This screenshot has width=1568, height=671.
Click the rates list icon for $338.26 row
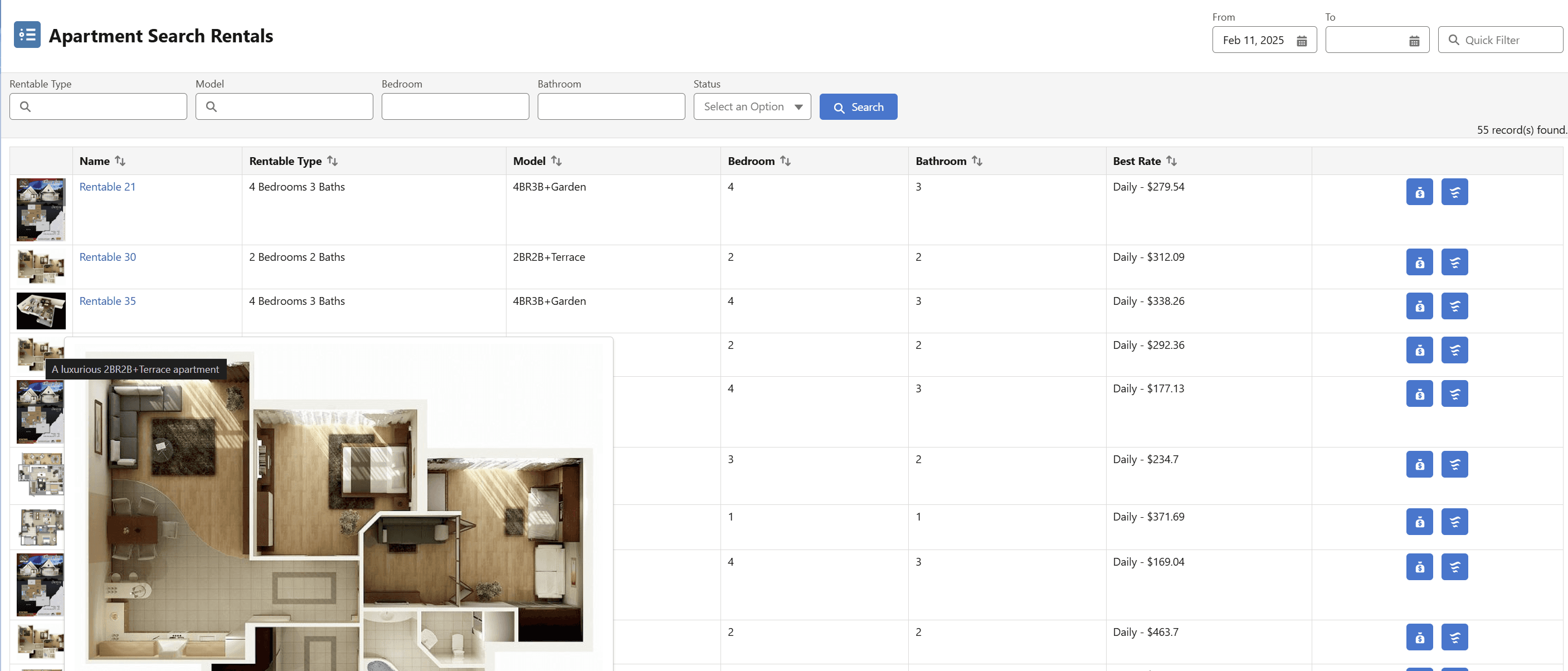(x=1454, y=305)
